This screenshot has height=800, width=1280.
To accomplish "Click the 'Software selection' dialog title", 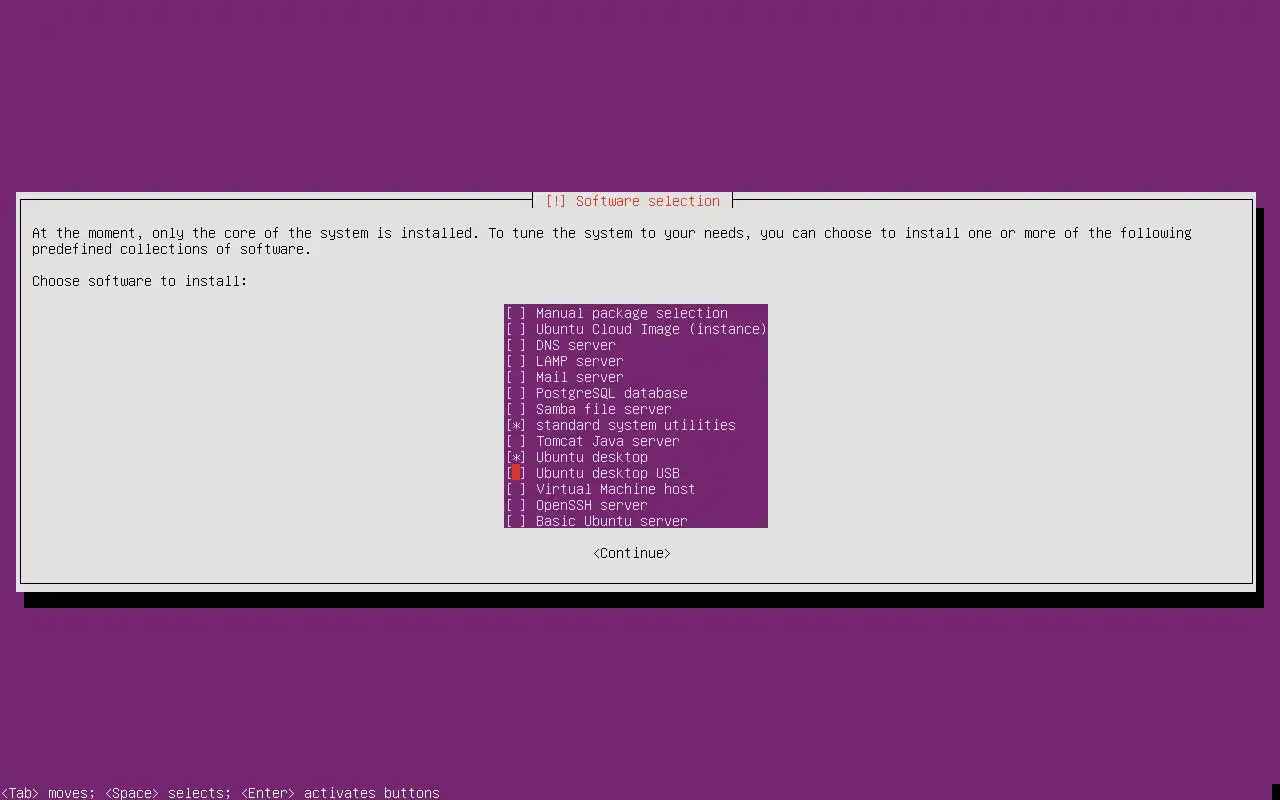I will [x=648, y=201].
